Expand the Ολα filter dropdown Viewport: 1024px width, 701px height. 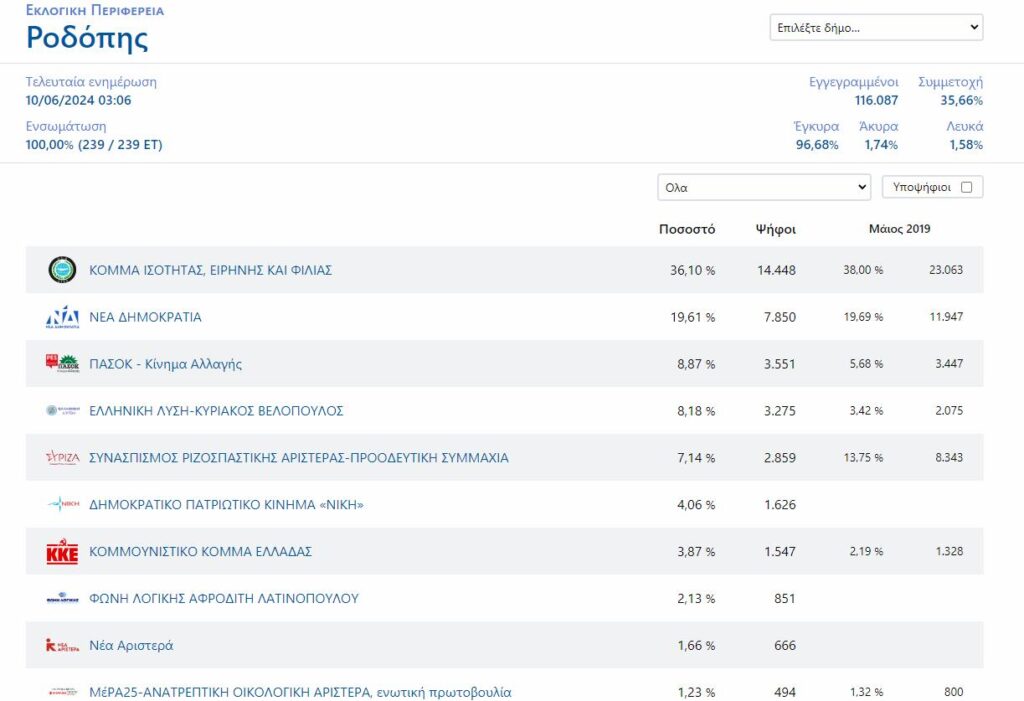pyautogui.click(x=764, y=187)
